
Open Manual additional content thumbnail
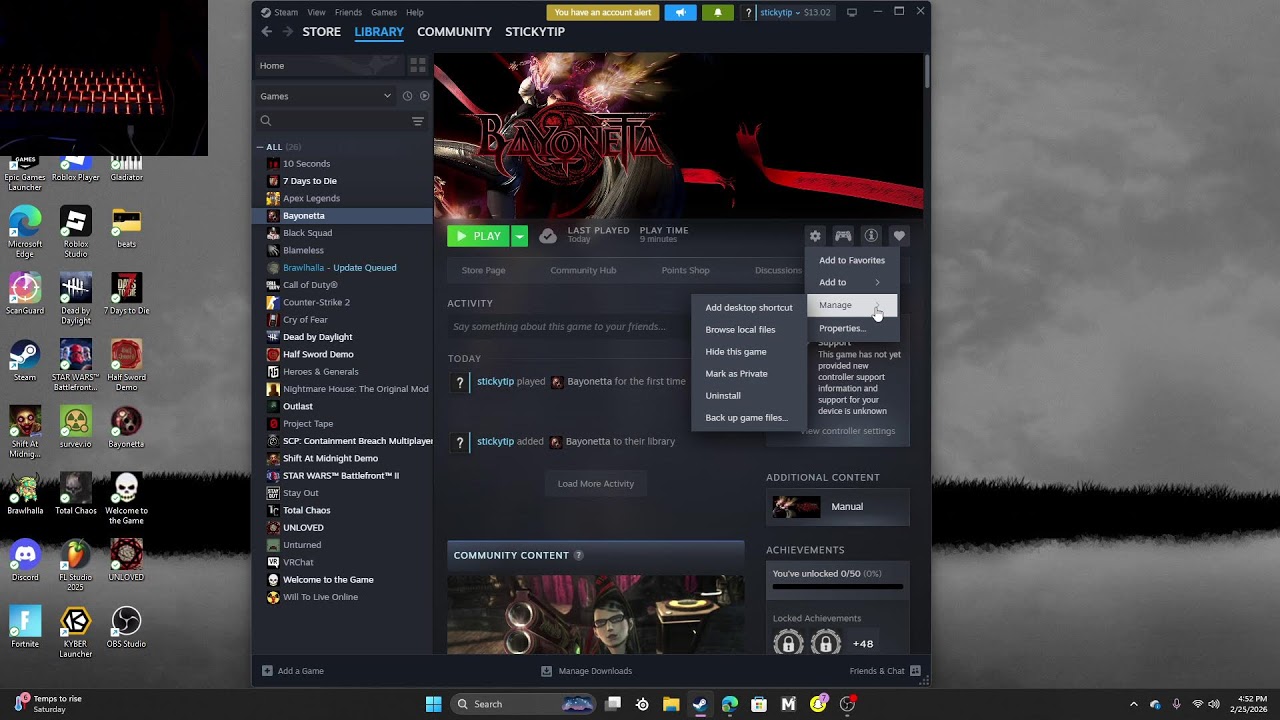point(796,507)
